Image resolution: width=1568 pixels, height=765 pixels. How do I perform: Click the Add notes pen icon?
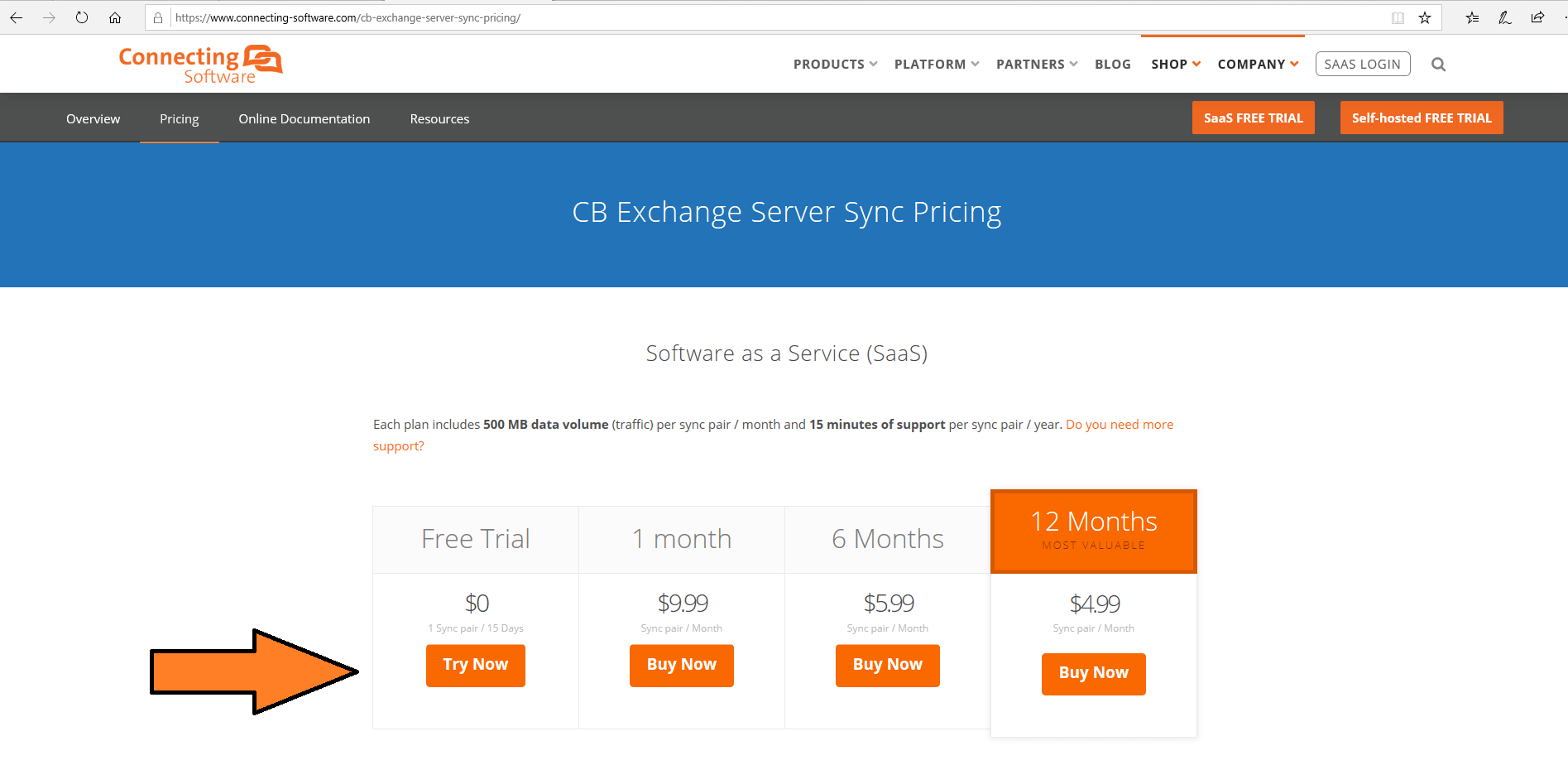[x=1505, y=17]
